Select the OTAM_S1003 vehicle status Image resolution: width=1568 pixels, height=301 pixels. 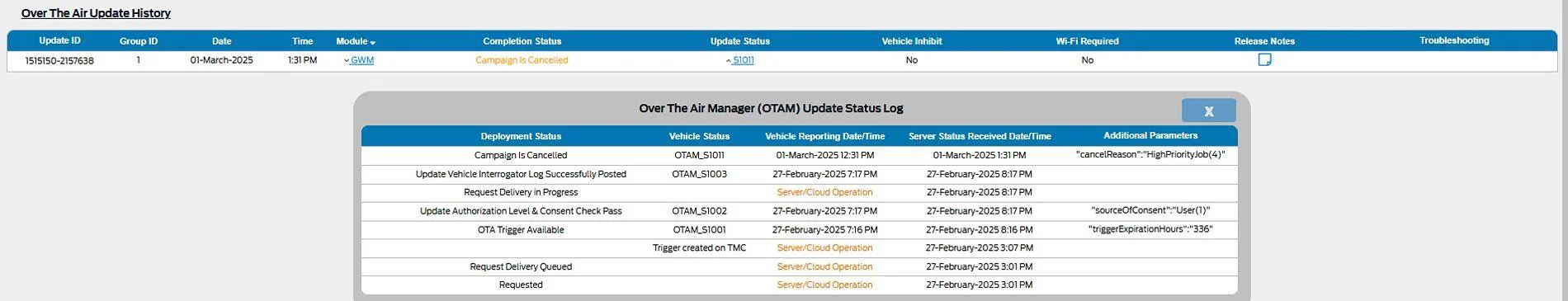(x=699, y=174)
